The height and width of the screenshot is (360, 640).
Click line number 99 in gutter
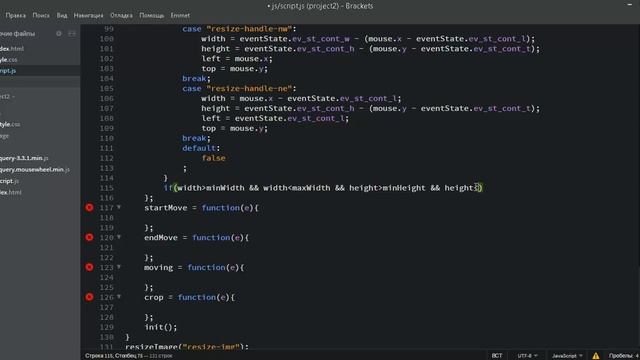tap(109, 29)
